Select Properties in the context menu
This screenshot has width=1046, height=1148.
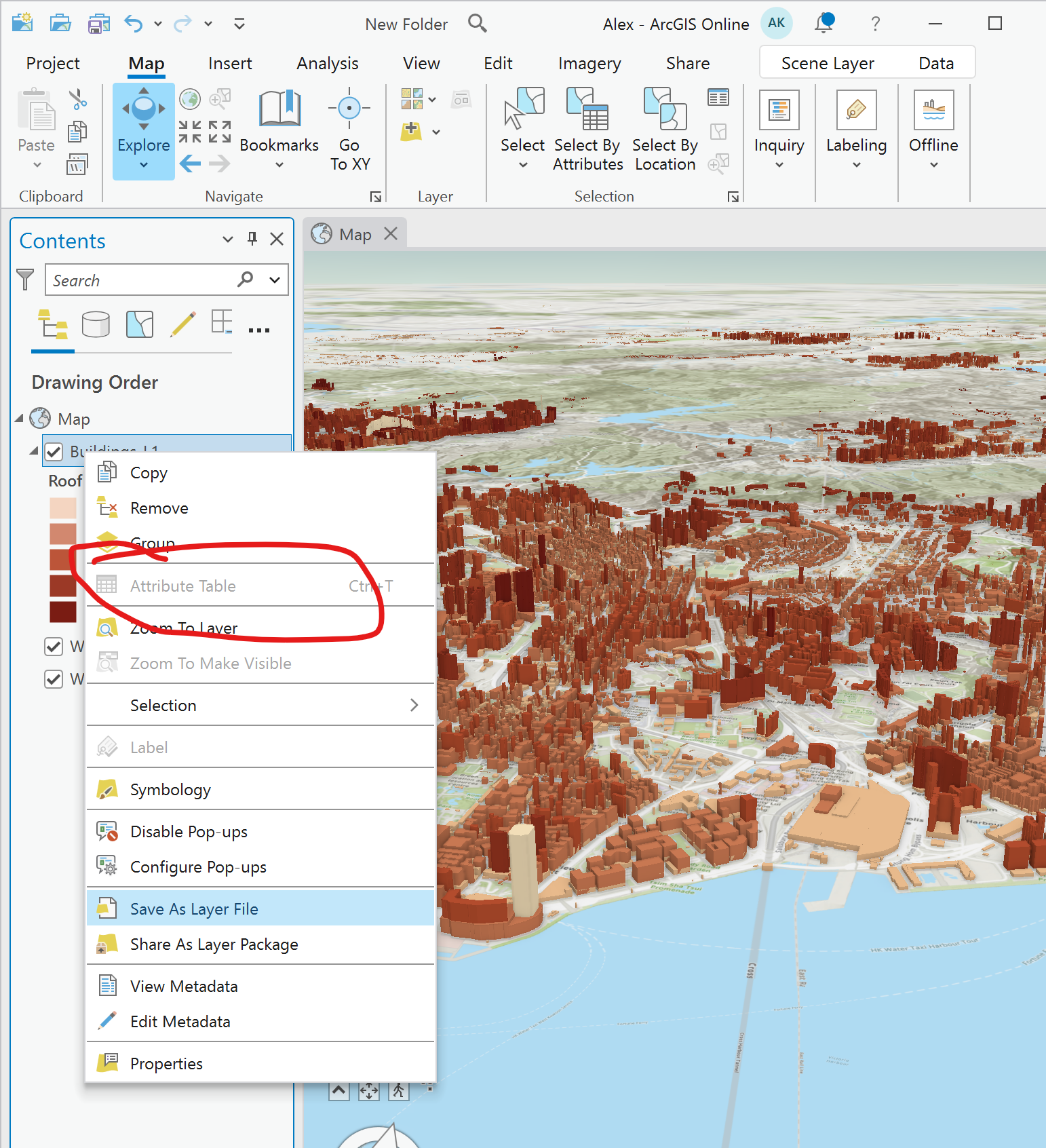click(166, 1064)
